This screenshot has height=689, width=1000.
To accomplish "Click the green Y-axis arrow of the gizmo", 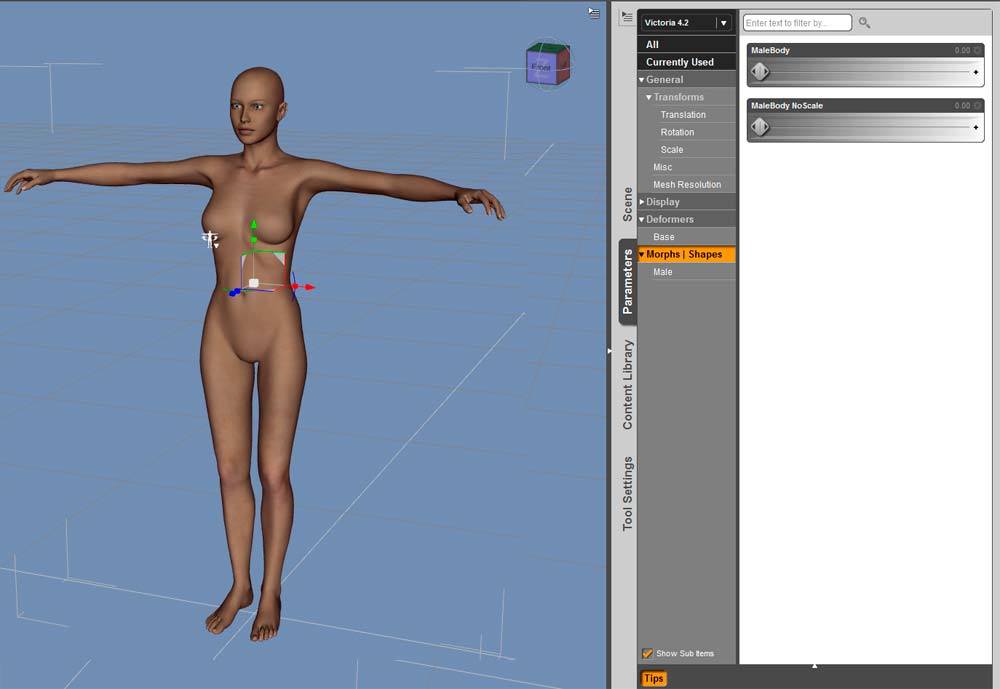I will point(254,226).
